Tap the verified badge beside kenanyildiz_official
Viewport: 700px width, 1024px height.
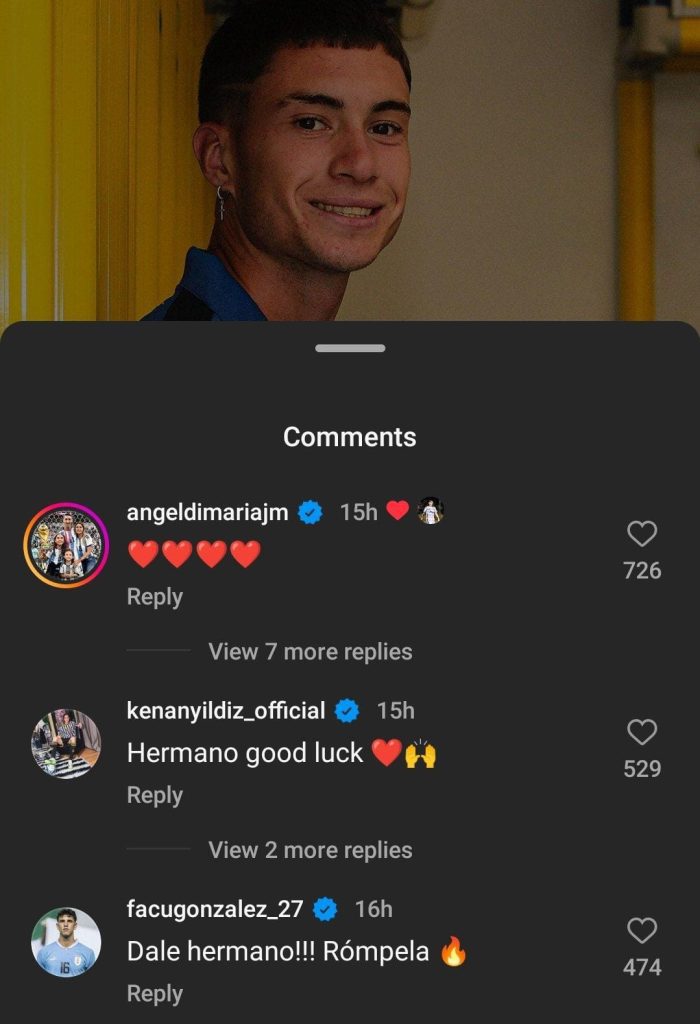click(x=347, y=711)
